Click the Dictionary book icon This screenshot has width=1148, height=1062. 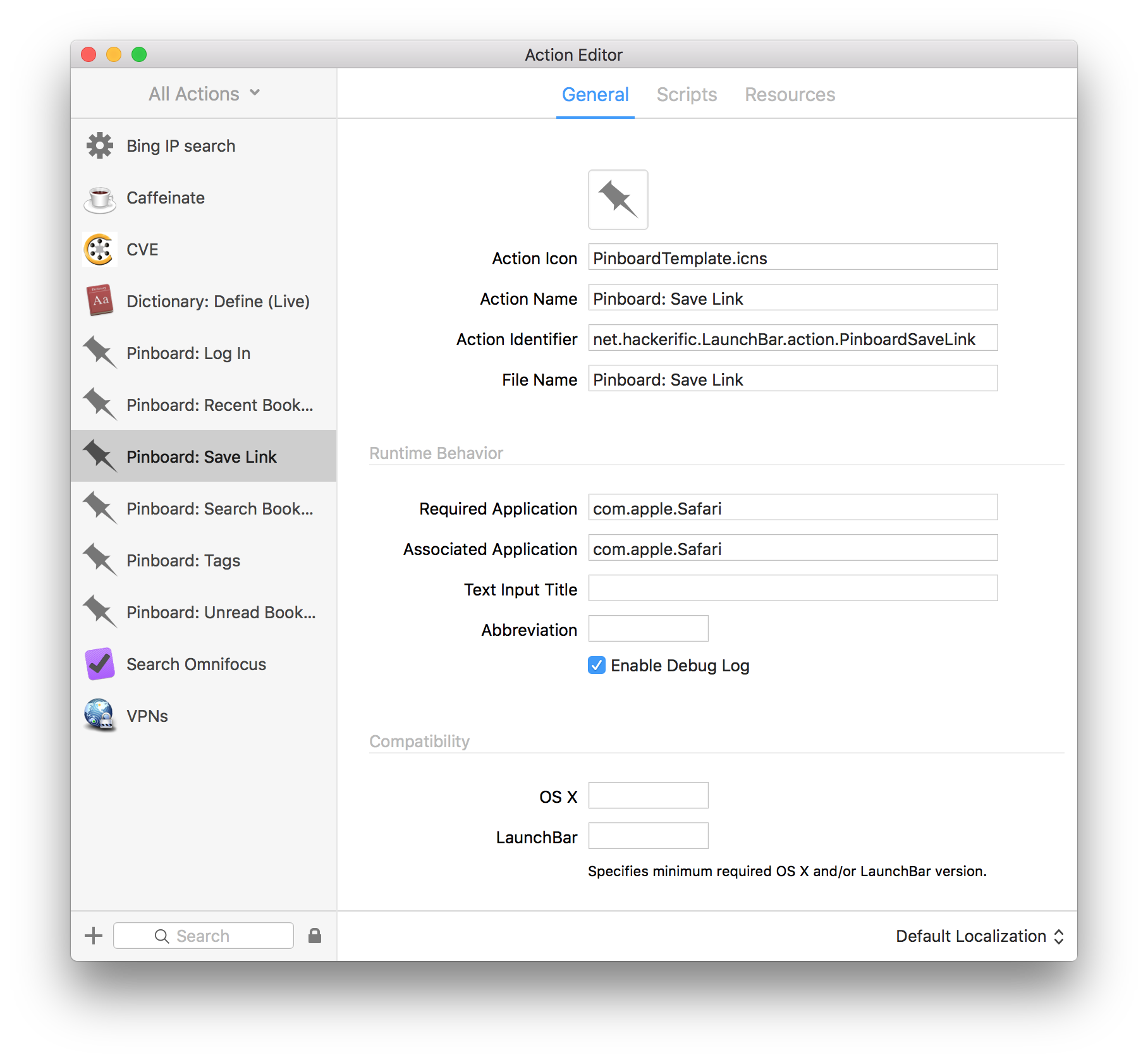click(100, 302)
